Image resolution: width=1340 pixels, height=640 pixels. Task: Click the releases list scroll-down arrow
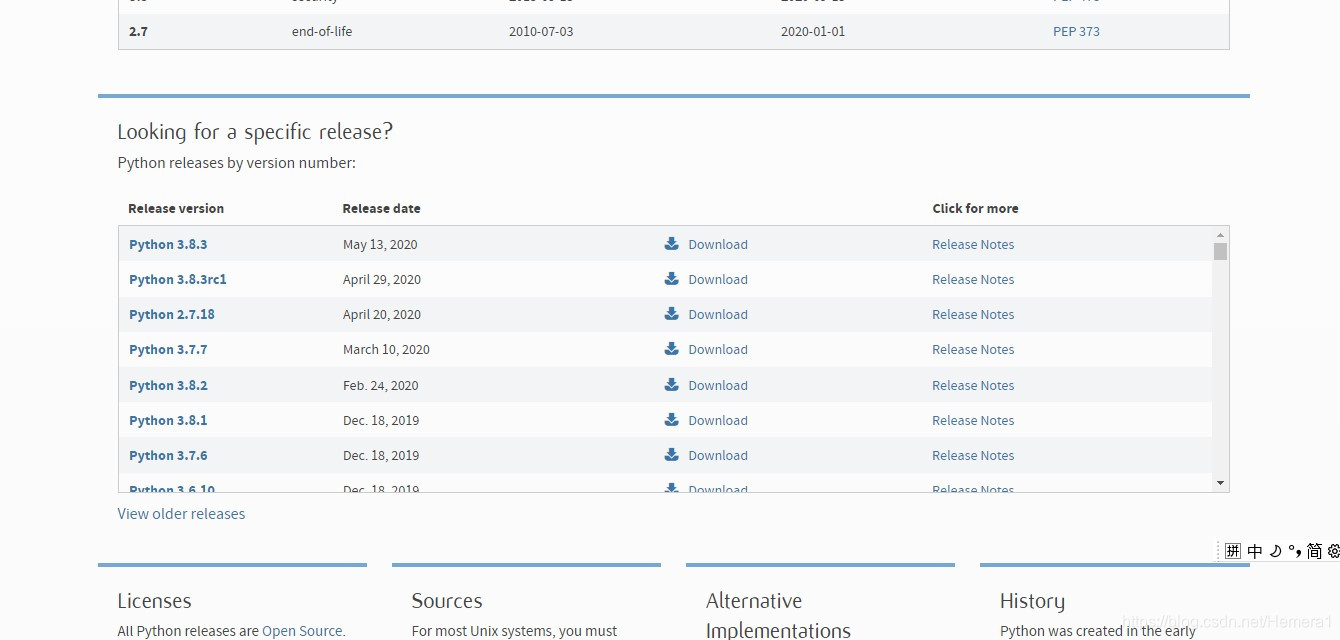pyautogui.click(x=1220, y=483)
